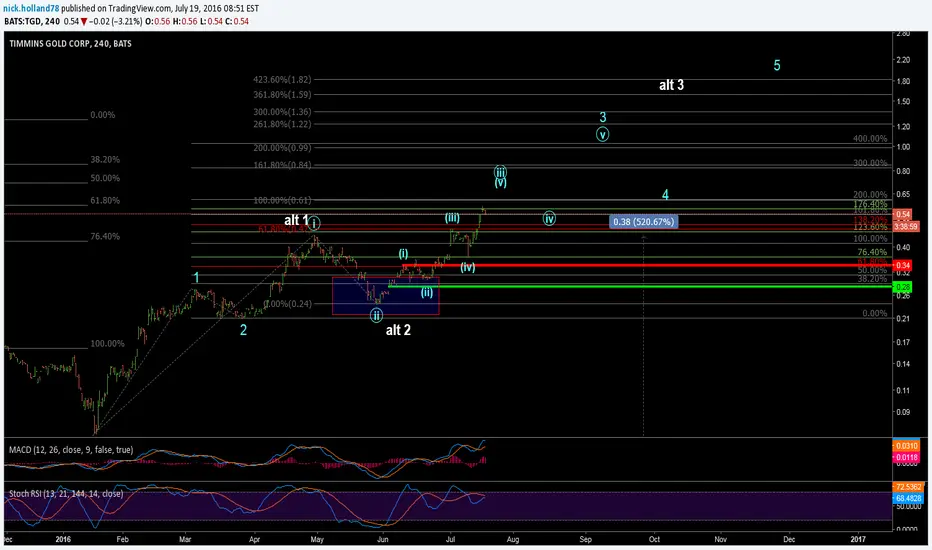Click the TIMMINS GOLD CORP, 240, BATS chart title
This screenshot has width=932, height=550.
point(70,43)
